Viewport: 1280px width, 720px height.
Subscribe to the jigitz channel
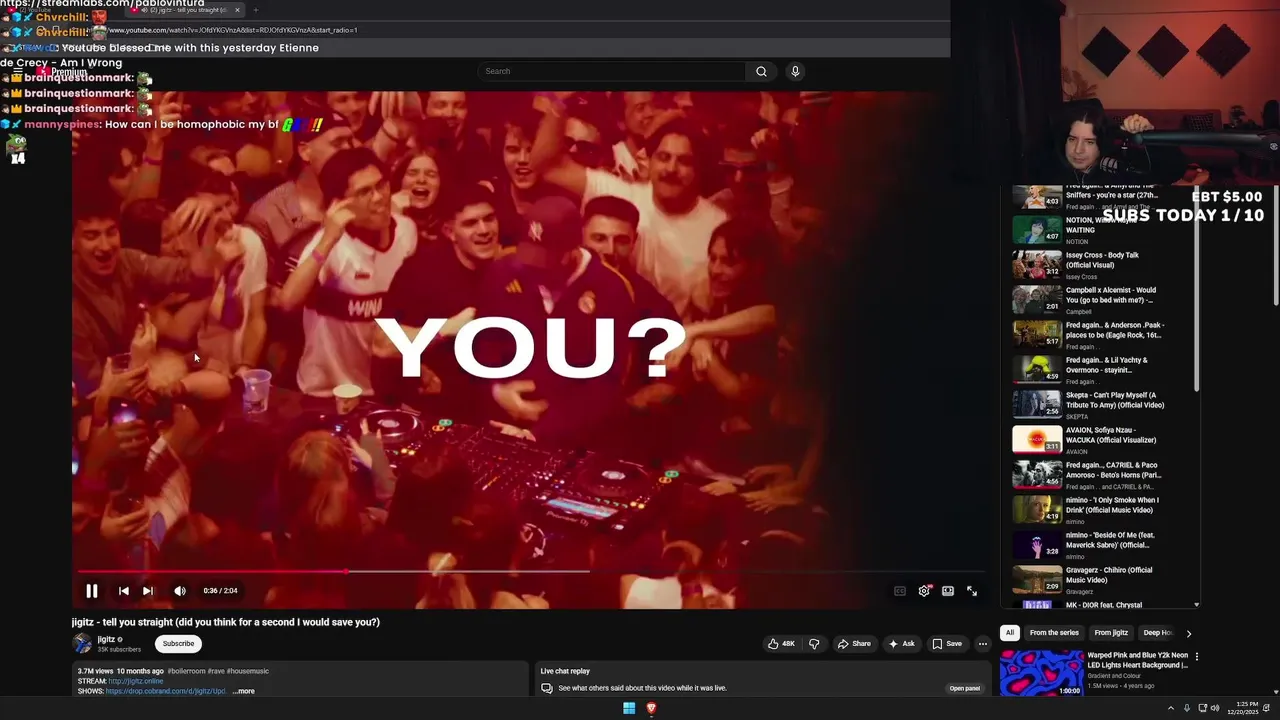tap(178, 644)
